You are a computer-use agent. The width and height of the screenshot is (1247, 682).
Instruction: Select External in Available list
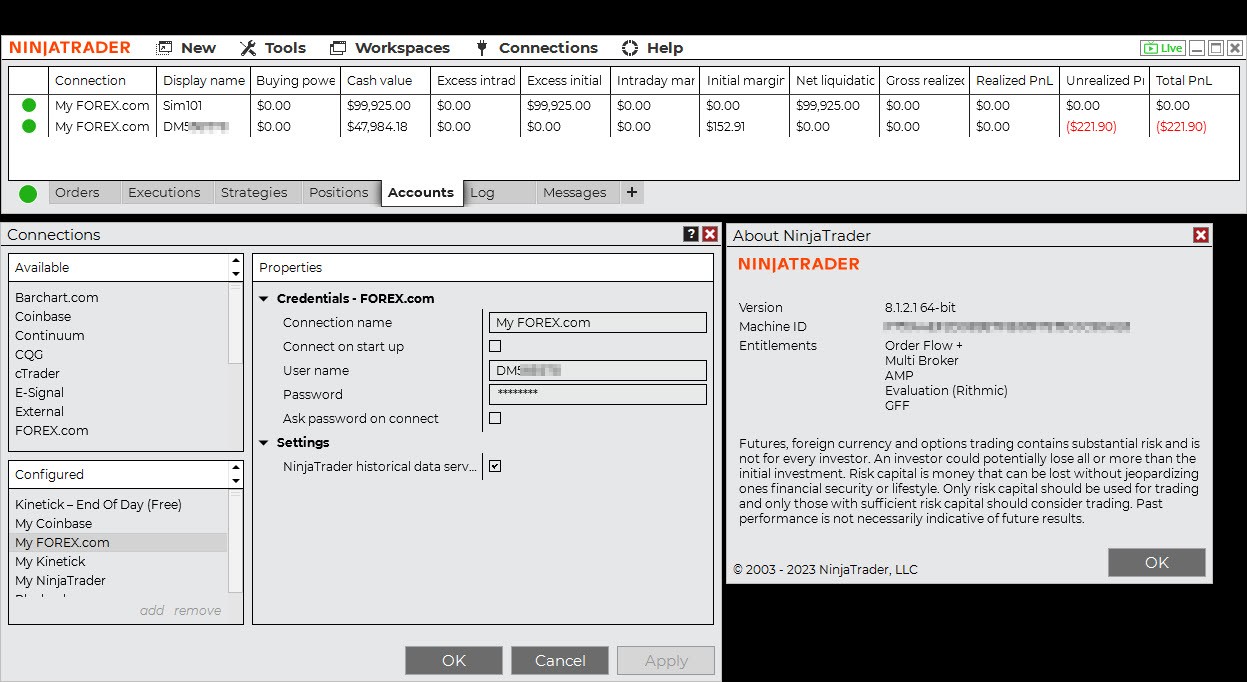click(40, 412)
